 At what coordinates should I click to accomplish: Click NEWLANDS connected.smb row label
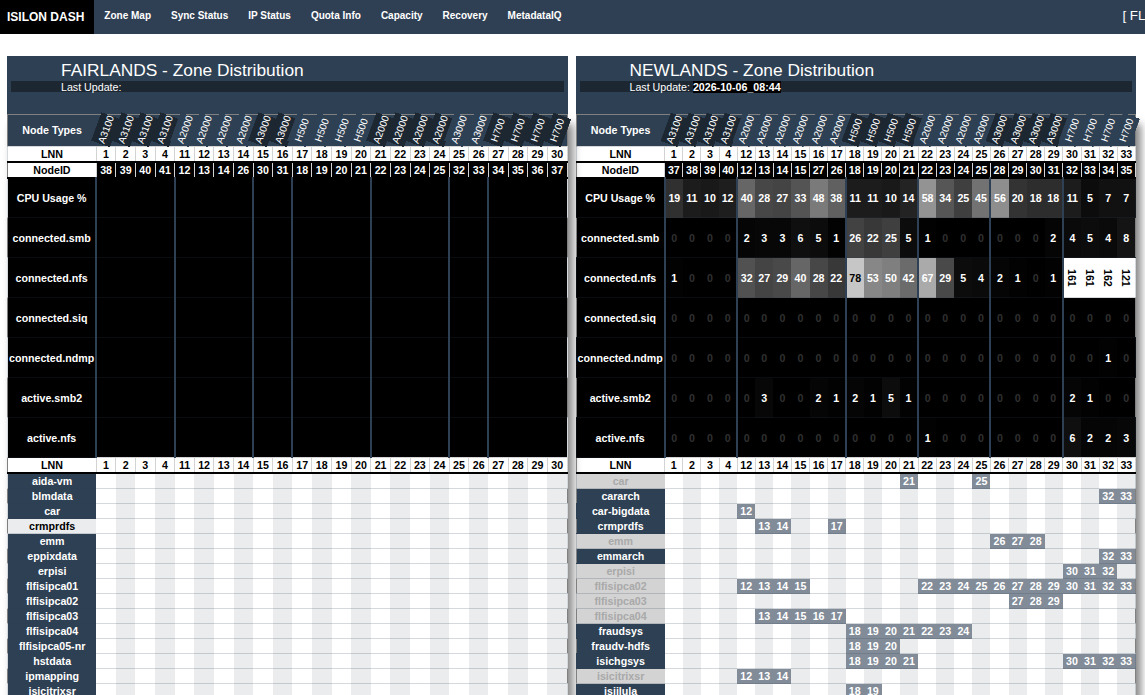coord(620,238)
